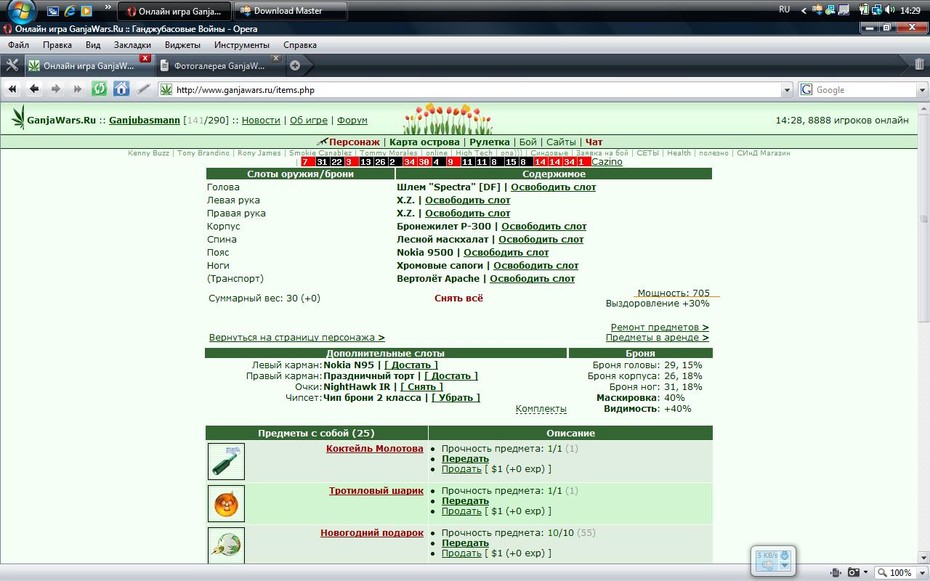Click the RU language indicator
The width and height of the screenshot is (930, 581).
pyautogui.click(x=784, y=9)
